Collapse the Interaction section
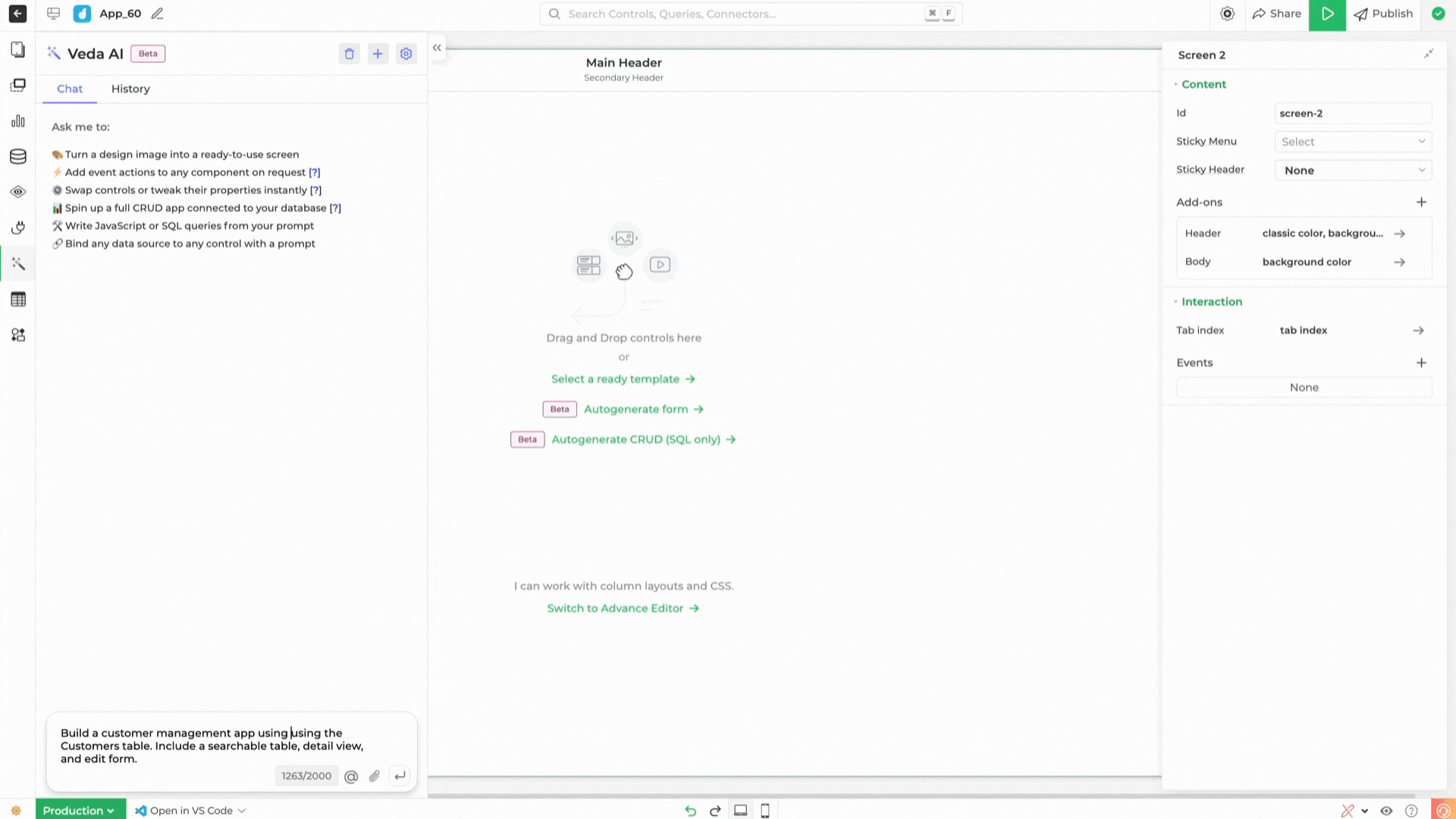Screen dimensions: 1456x819 [x=1177, y=301]
